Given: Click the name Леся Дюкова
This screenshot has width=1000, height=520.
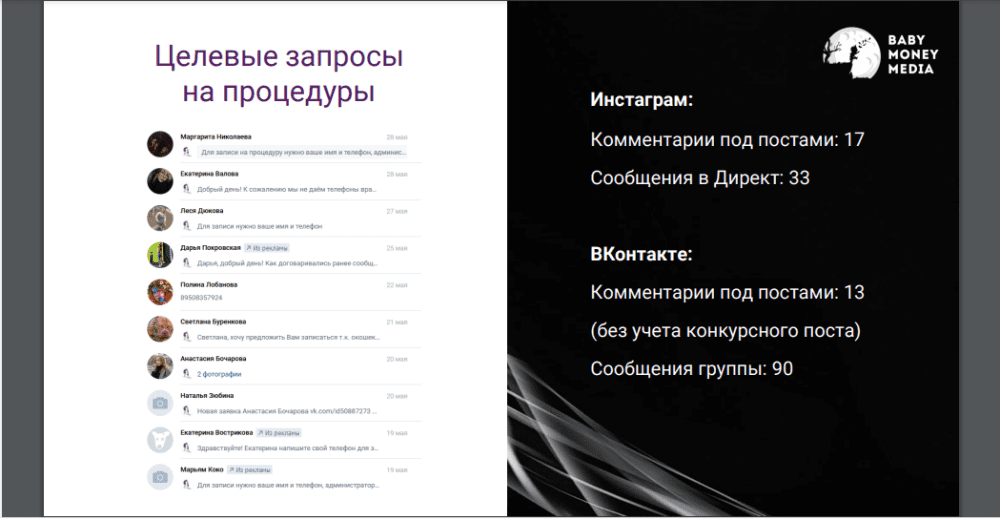Looking at the screenshot, I should 202,211.
